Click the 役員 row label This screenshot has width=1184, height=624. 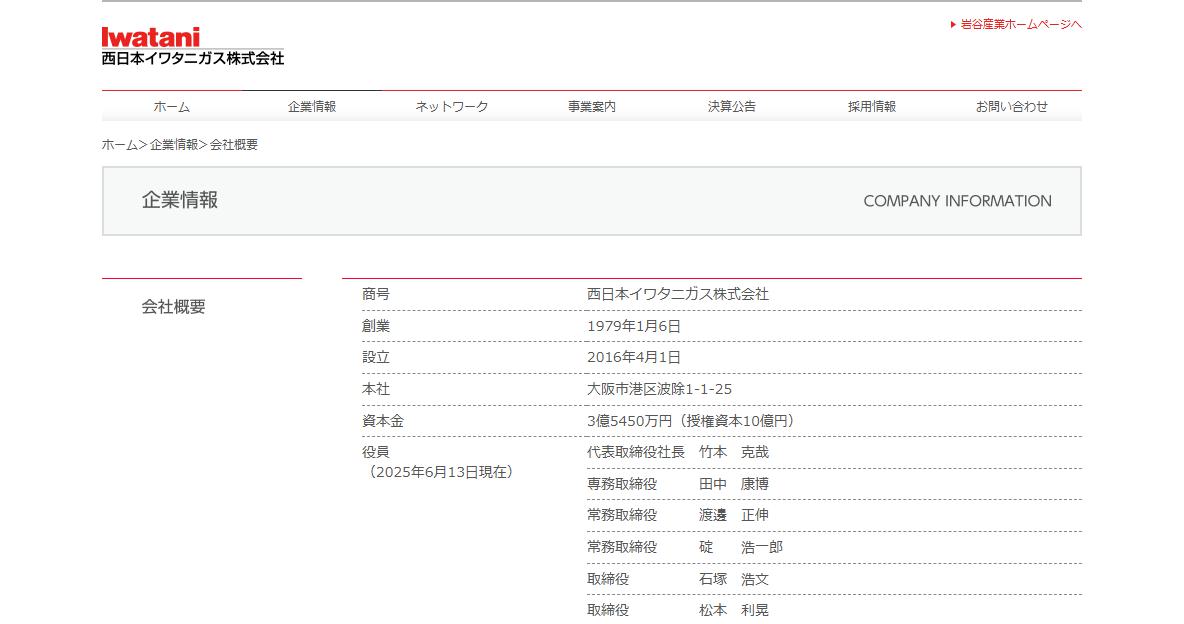376,452
